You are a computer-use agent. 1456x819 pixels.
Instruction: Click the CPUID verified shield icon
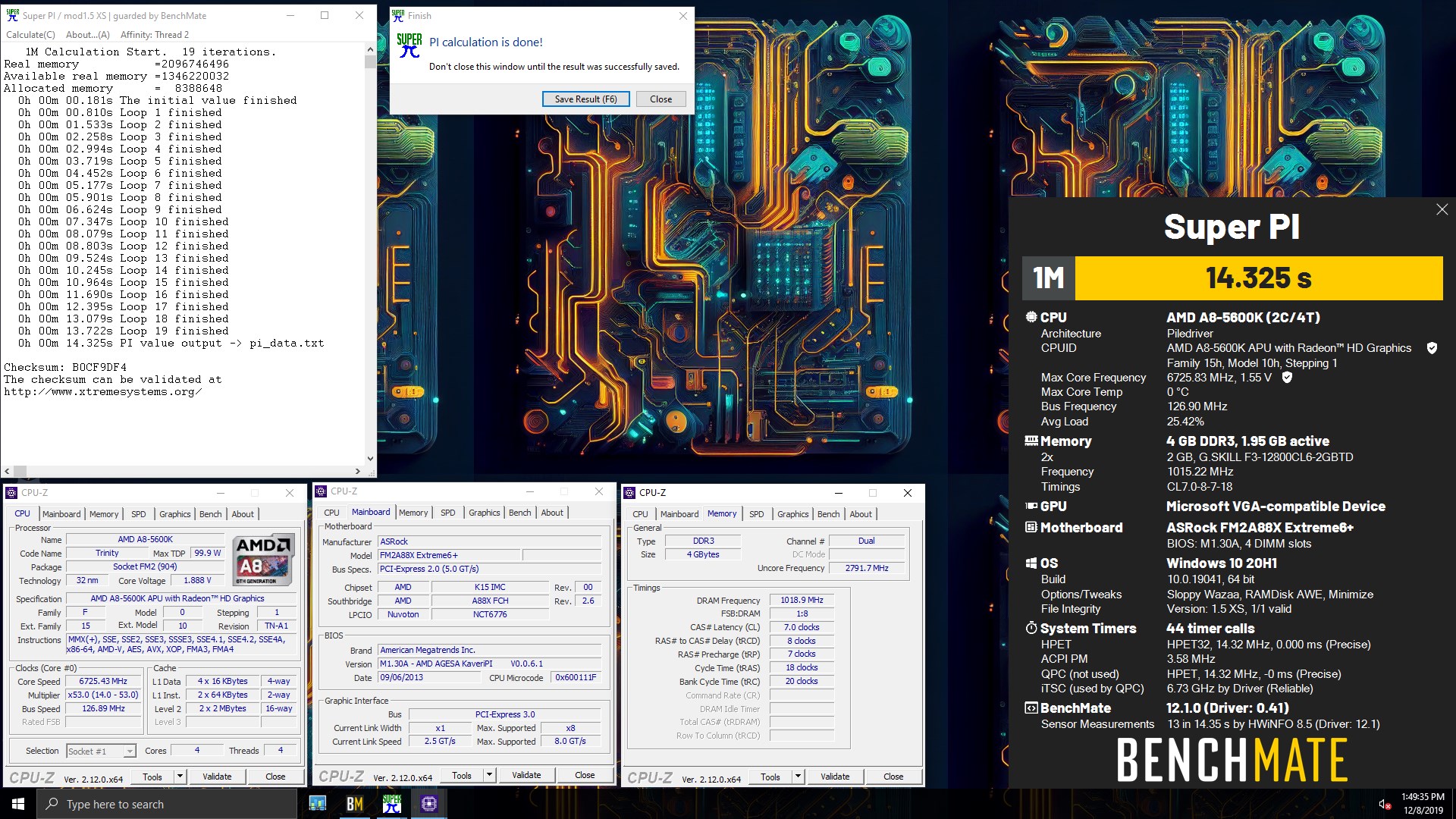click(x=1432, y=348)
